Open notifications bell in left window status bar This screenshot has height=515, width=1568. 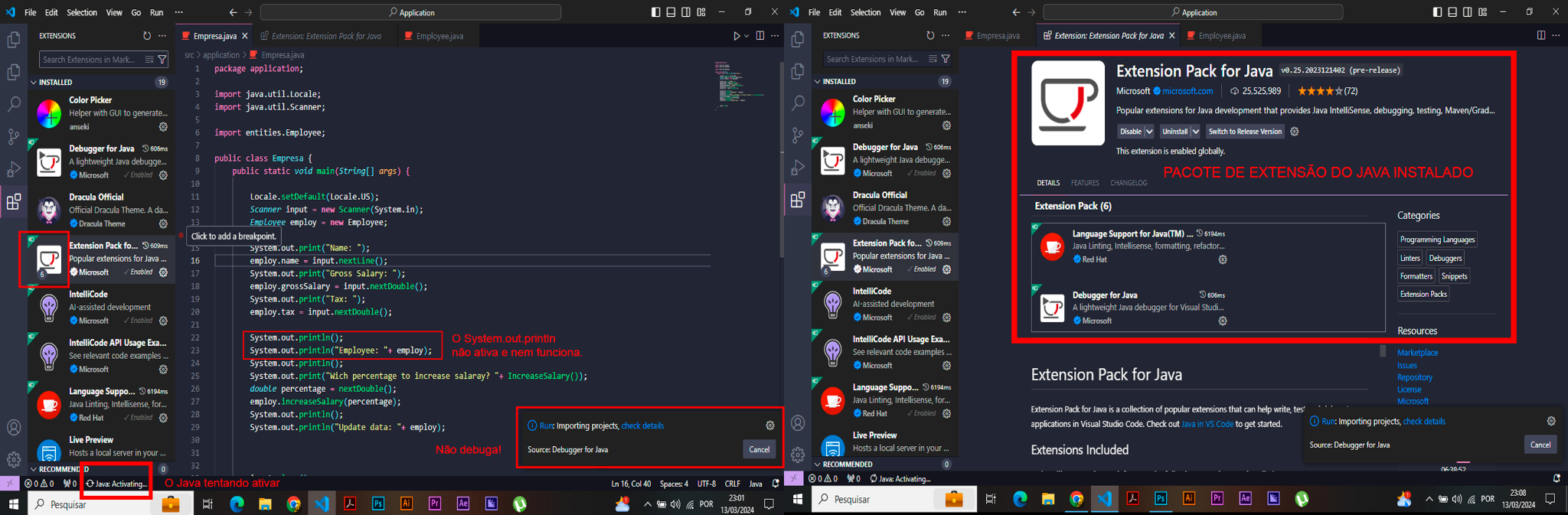[776, 484]
